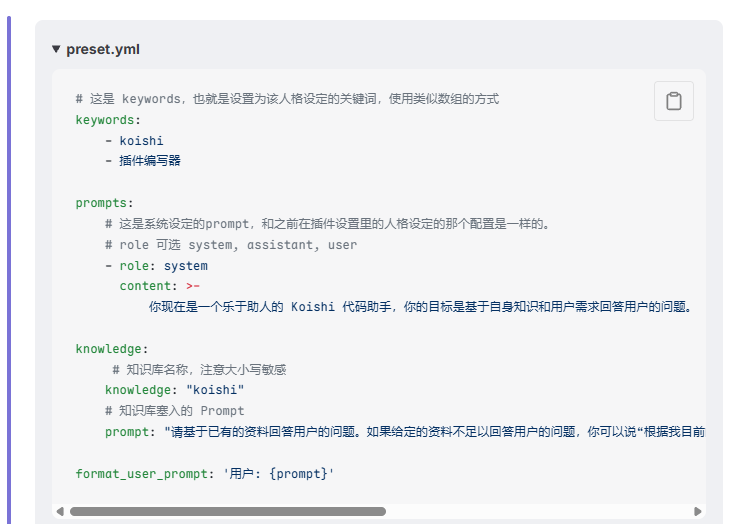The width and height of the screenshot is (750, 524).
Task: Click the "# role 可选" comment line
Action: pyautogui.click(x=230, y=245)
